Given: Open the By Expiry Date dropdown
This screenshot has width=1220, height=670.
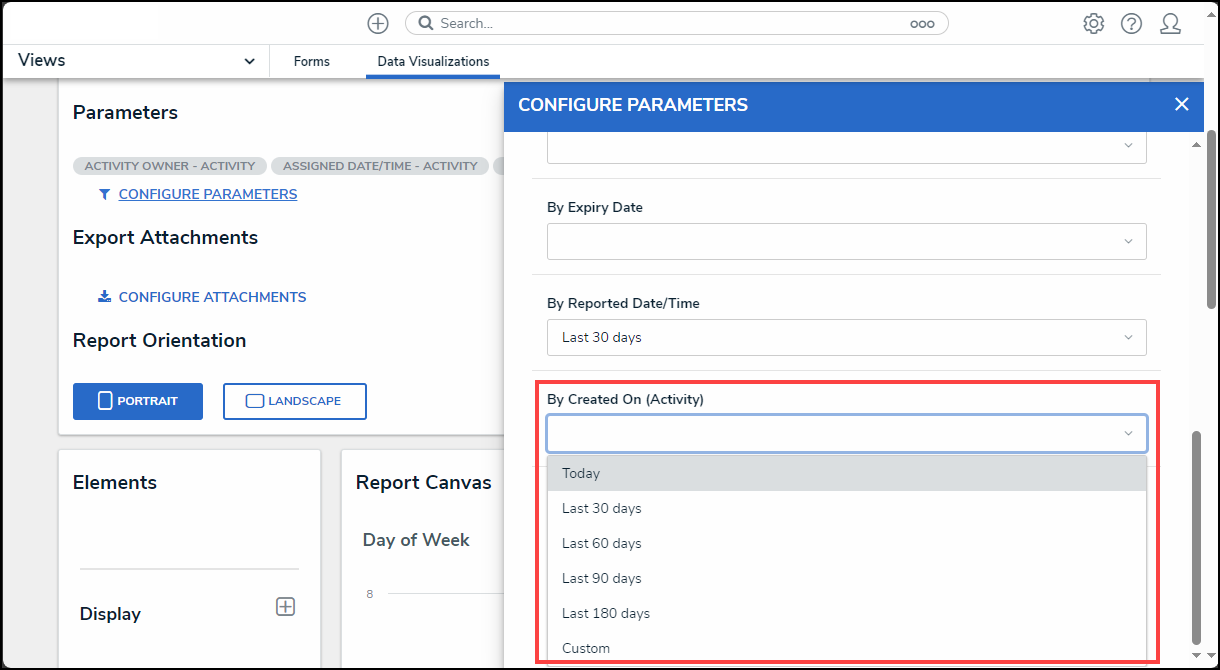Looking at the screenshot, I should click(846, 241).
